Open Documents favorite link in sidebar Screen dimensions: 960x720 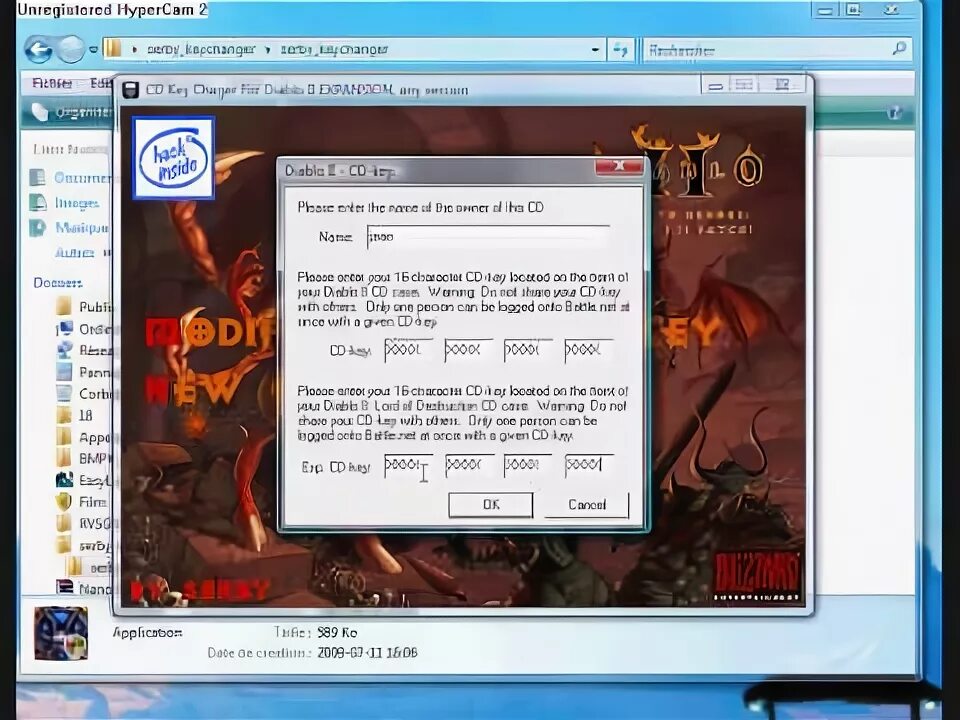click(71, 178)
